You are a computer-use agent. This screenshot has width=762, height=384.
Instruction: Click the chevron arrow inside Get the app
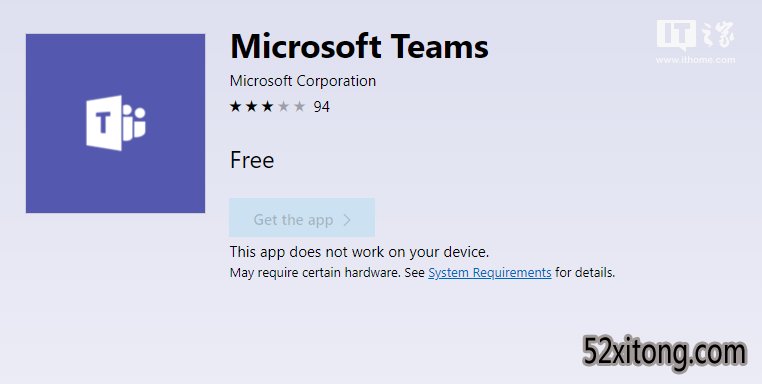(347, 220)
